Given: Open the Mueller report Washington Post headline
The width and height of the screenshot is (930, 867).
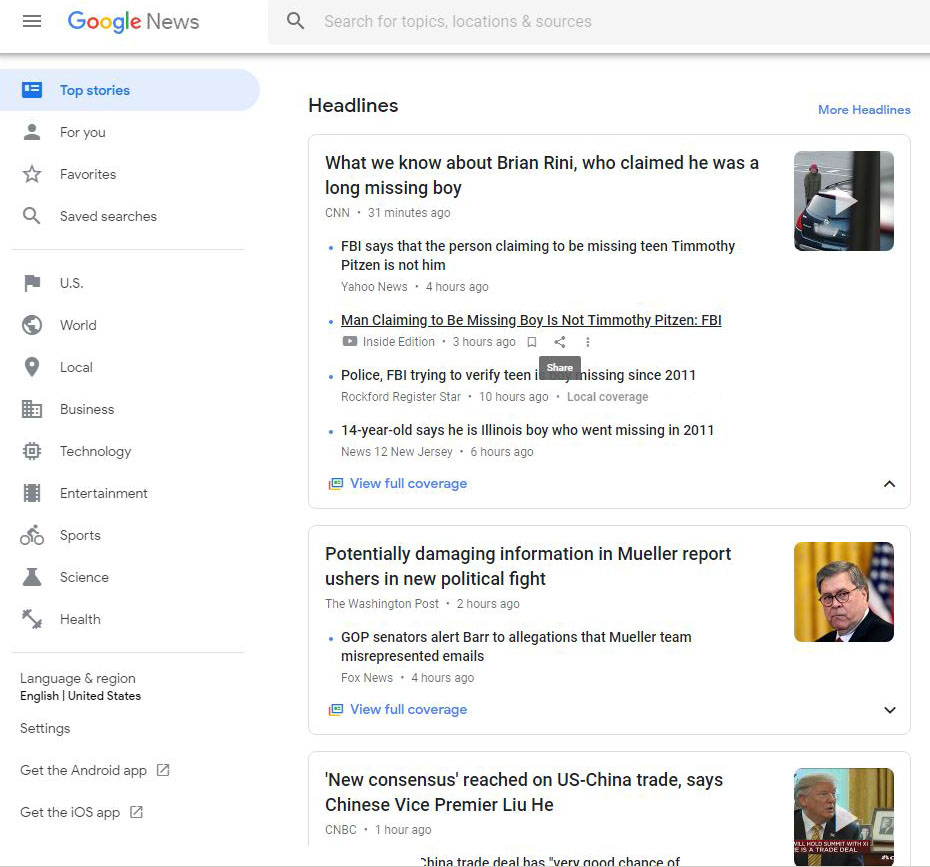Looking at the screenshot, I should (x=528, y=566).
